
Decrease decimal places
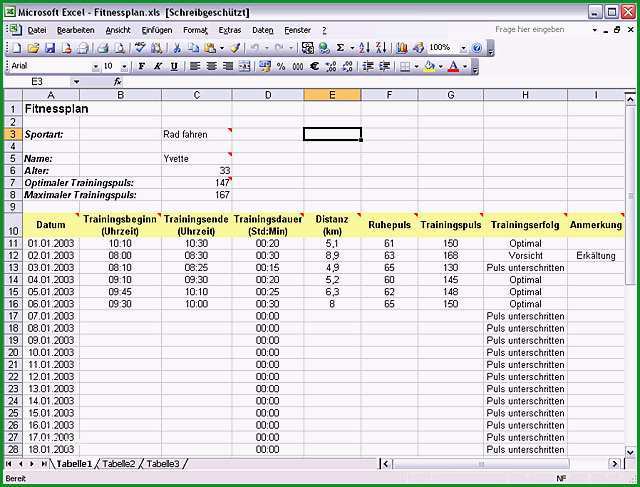tap(347, 66)
